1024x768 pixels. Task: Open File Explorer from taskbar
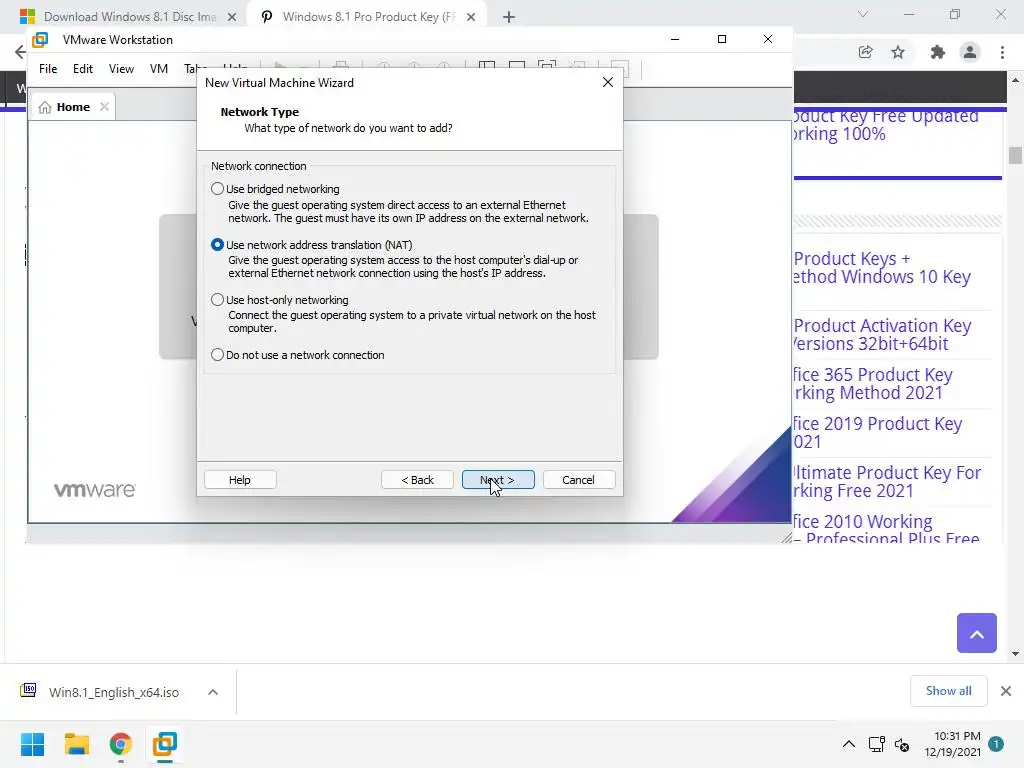76,744
